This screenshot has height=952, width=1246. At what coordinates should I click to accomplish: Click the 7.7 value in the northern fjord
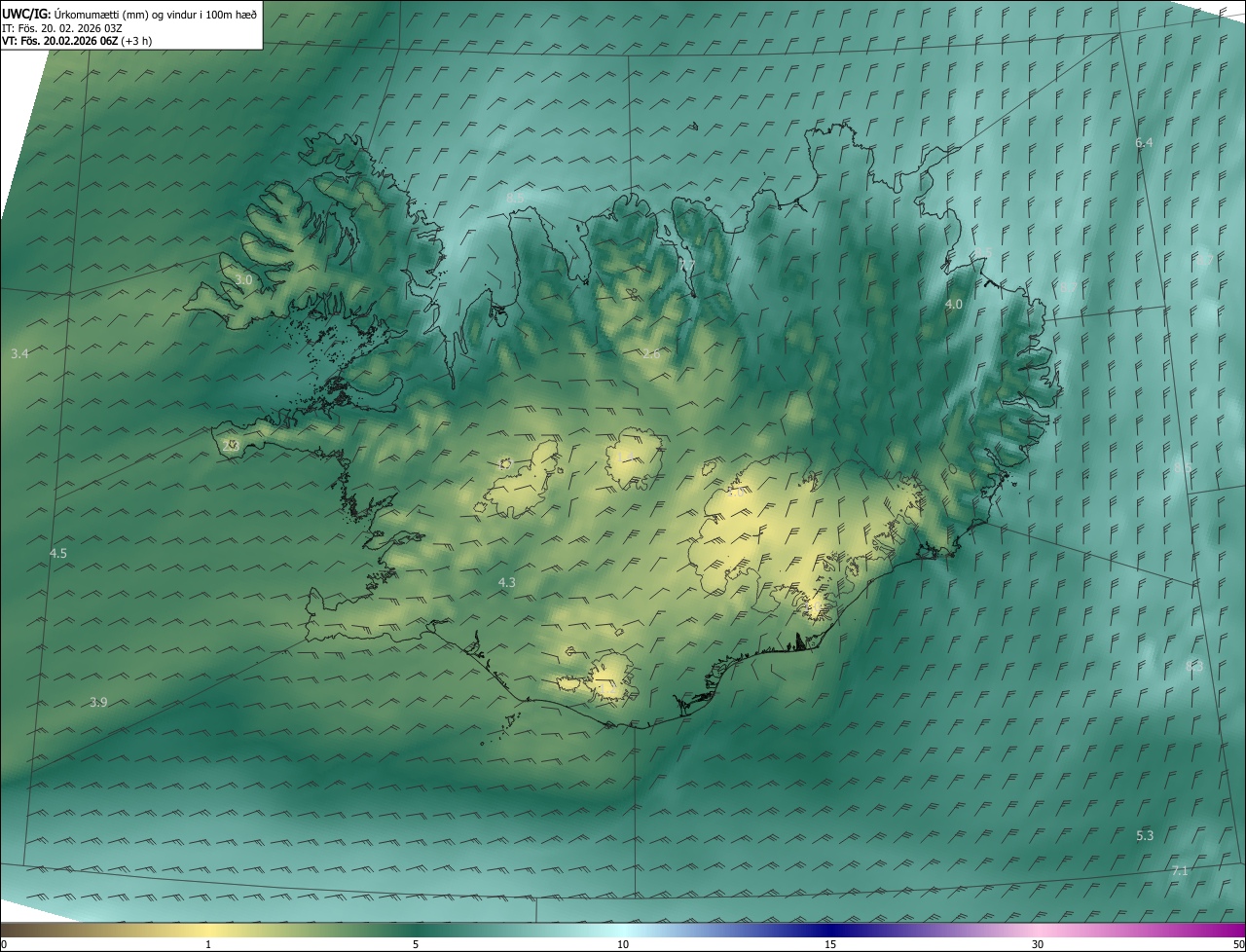point(687,265)
